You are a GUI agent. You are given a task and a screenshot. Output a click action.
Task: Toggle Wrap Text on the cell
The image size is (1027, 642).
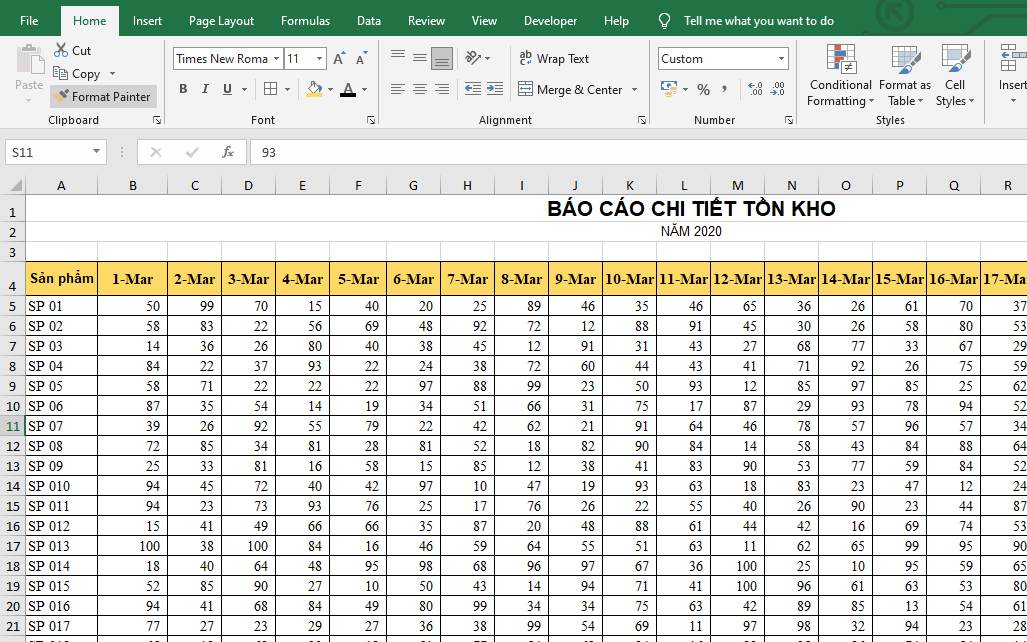point(554,59)
